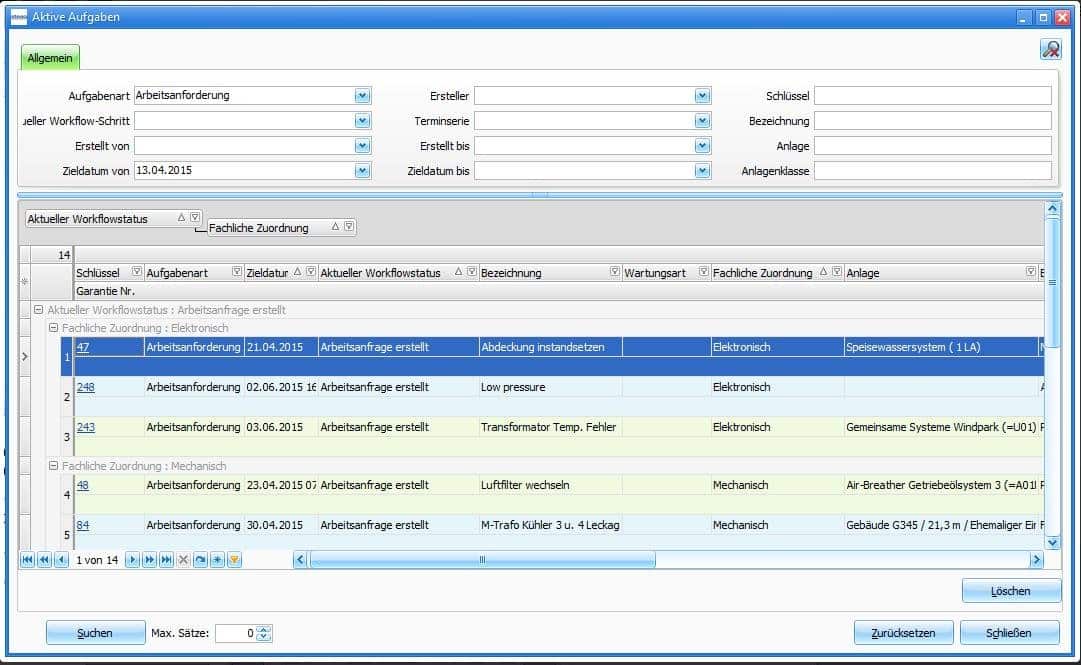Viewport: 1081px width, 665px height.
Task: Select the 'Low pressure' cell
Action: click(x=550, y=387)
